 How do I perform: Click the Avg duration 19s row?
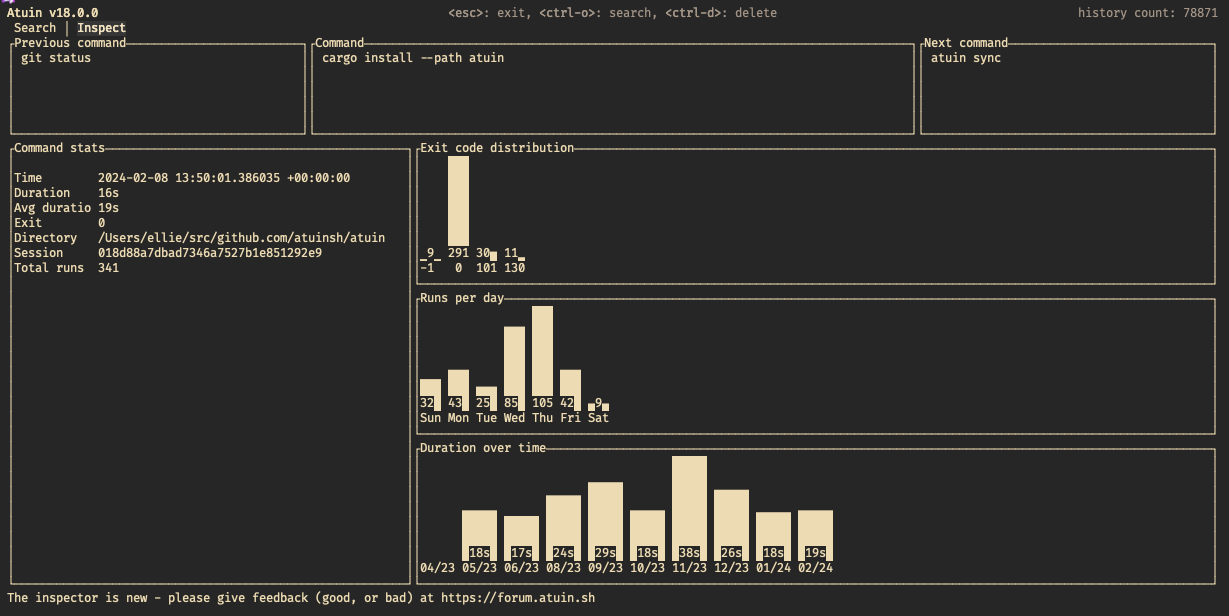(x=67, y=208)
